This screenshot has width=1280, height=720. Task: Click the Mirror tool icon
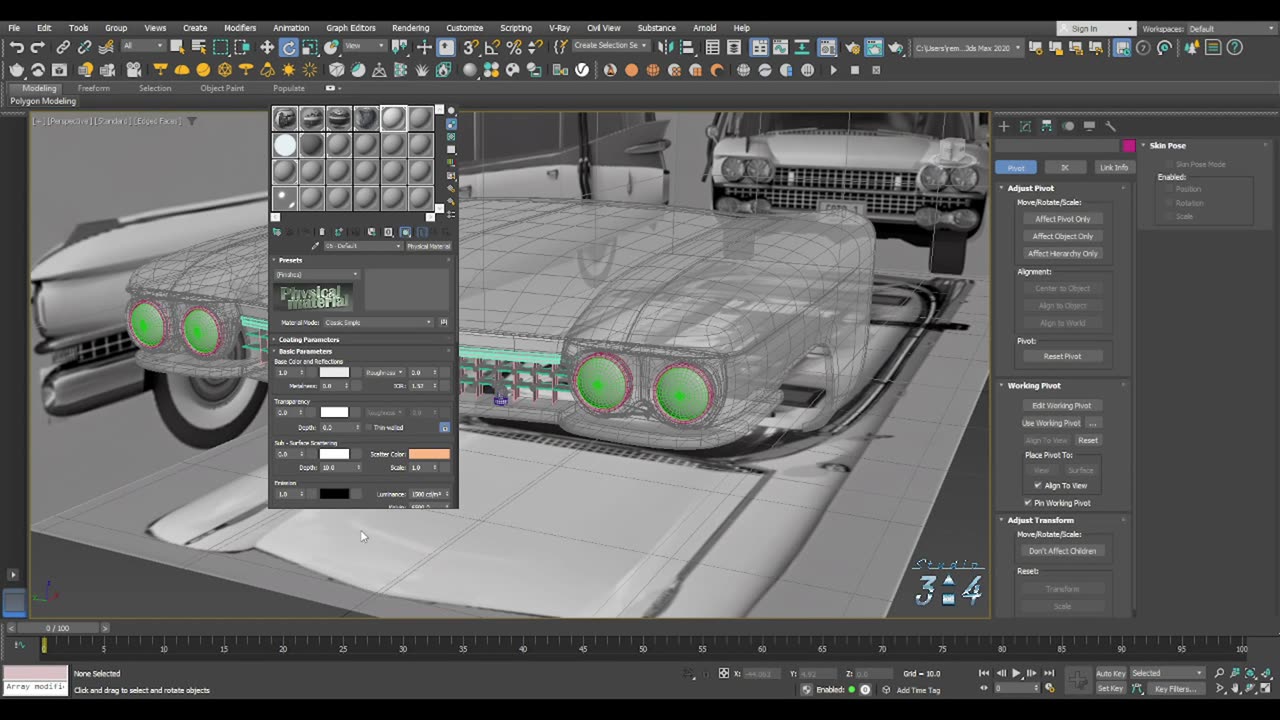665,47
